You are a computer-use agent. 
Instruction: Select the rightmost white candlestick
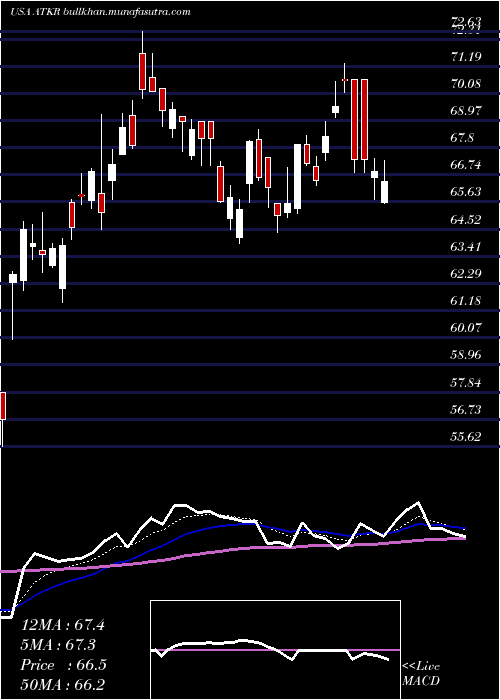click(x=384, y=192)
